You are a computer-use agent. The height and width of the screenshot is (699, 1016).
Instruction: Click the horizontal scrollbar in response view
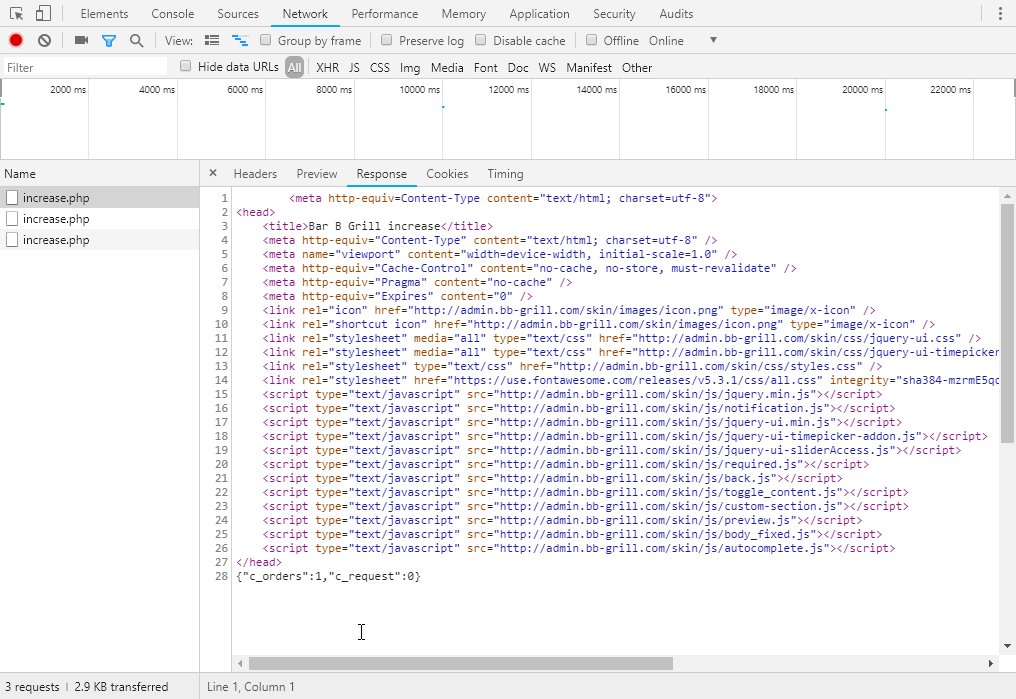point(460,663)
